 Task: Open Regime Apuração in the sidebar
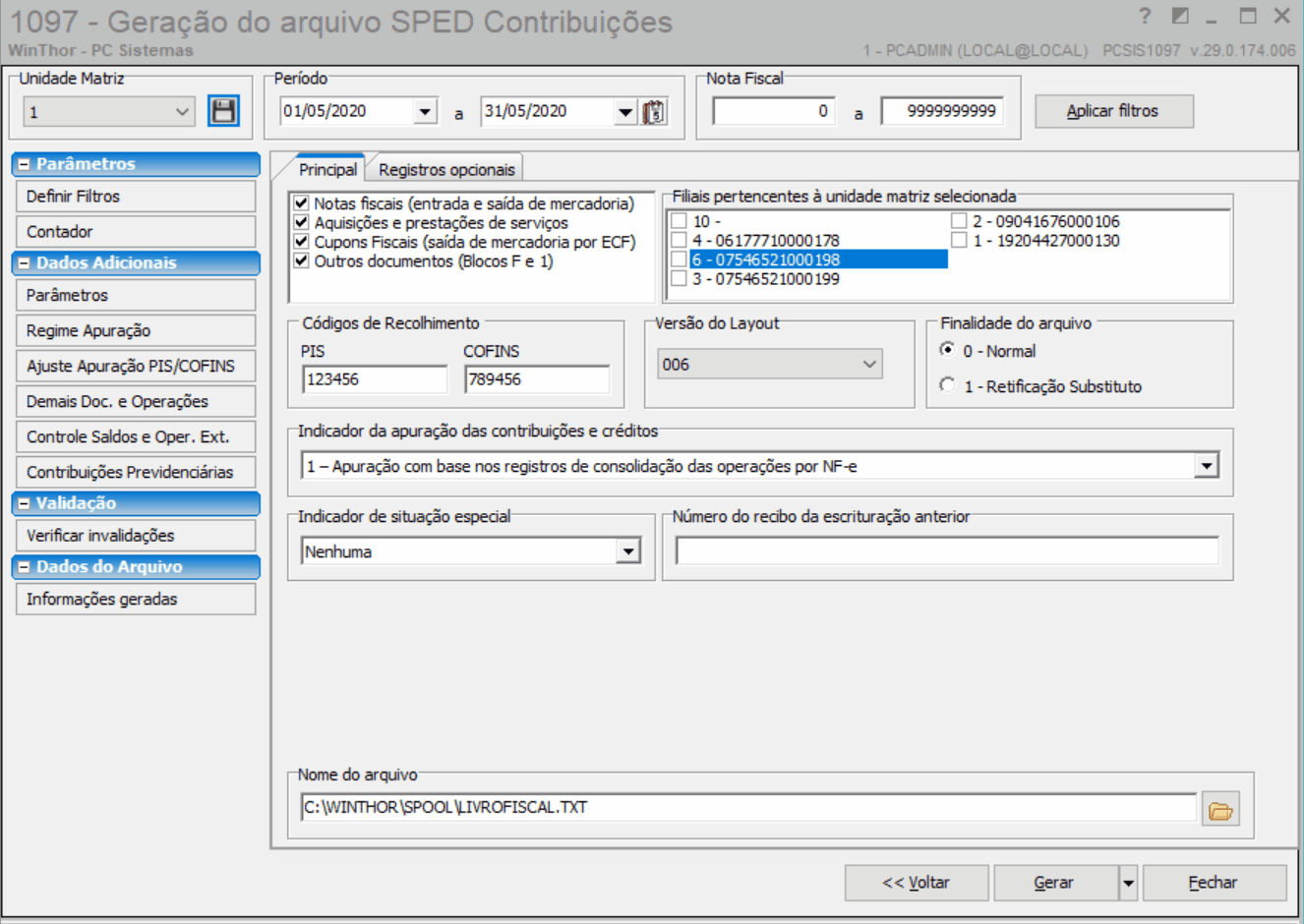click(136, 330)
